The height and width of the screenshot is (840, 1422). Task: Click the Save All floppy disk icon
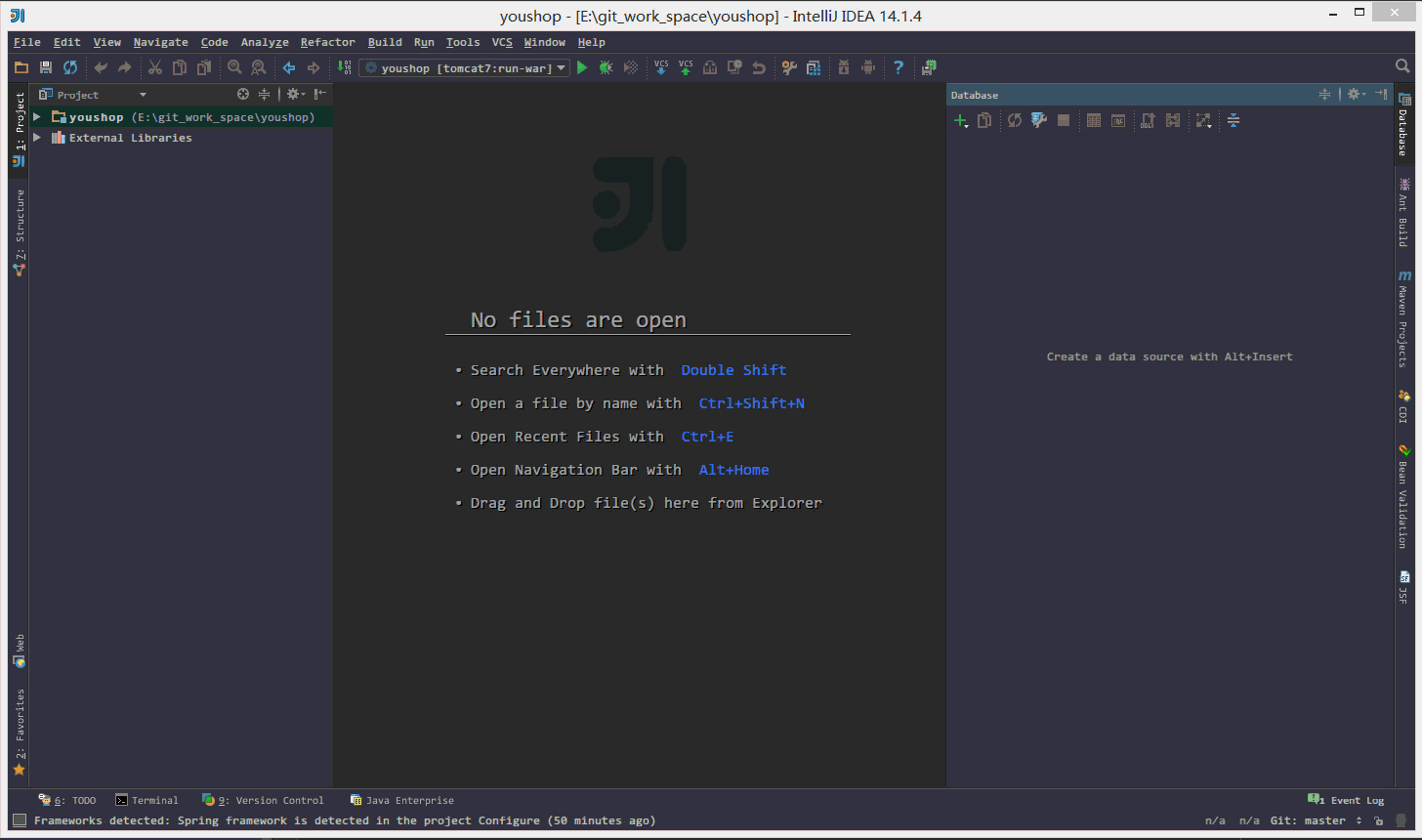46,67
